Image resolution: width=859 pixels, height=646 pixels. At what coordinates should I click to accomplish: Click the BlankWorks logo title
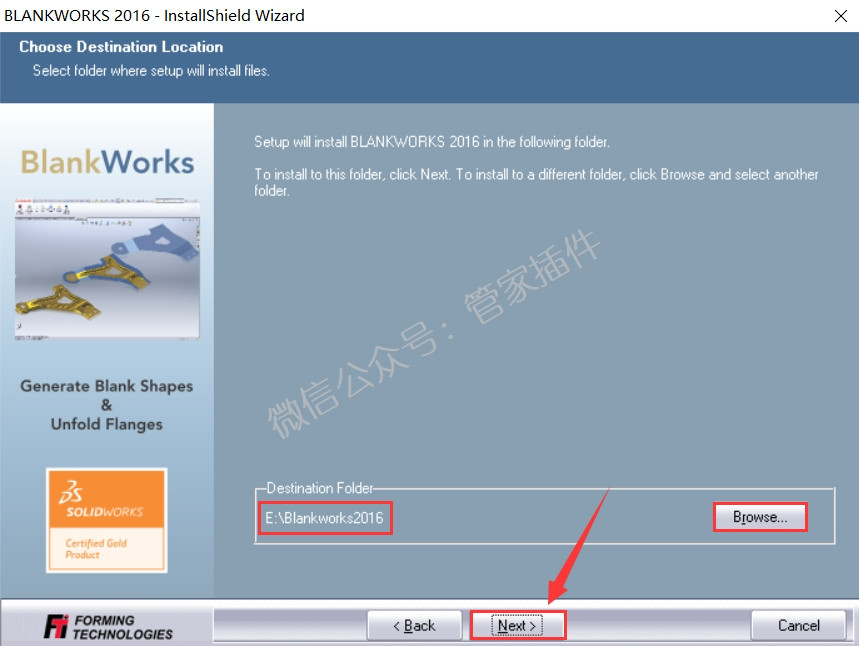pos(107,162)
